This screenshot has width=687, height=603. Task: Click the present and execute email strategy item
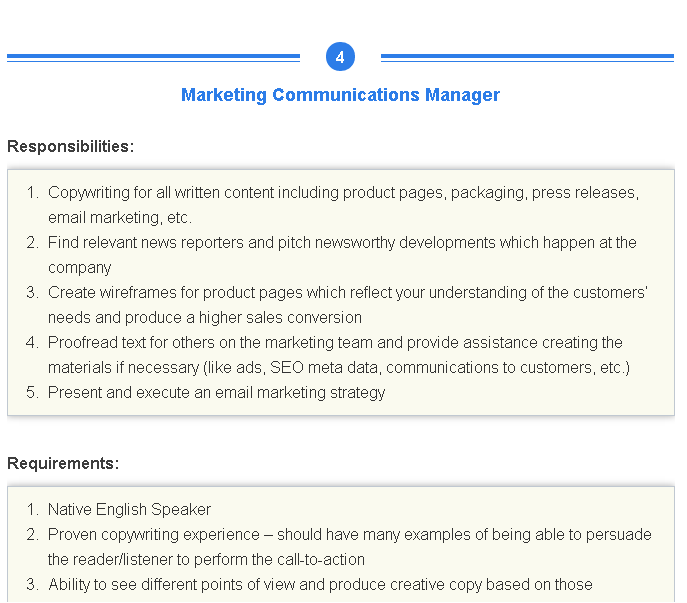tap(216, 392)
